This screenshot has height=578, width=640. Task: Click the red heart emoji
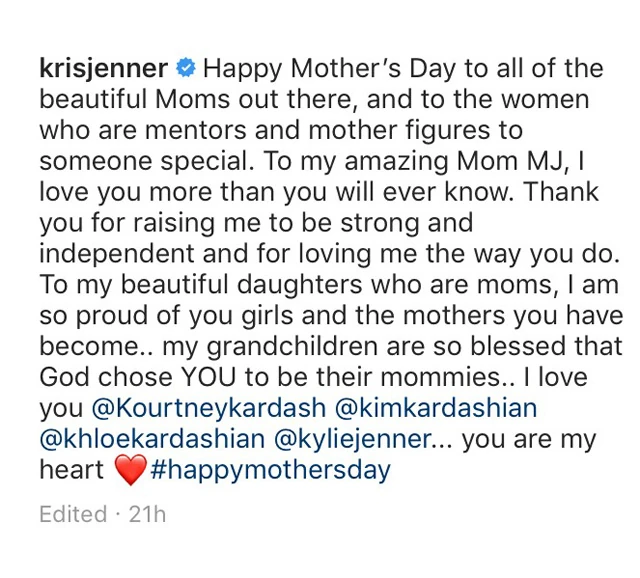coord(131,470)
